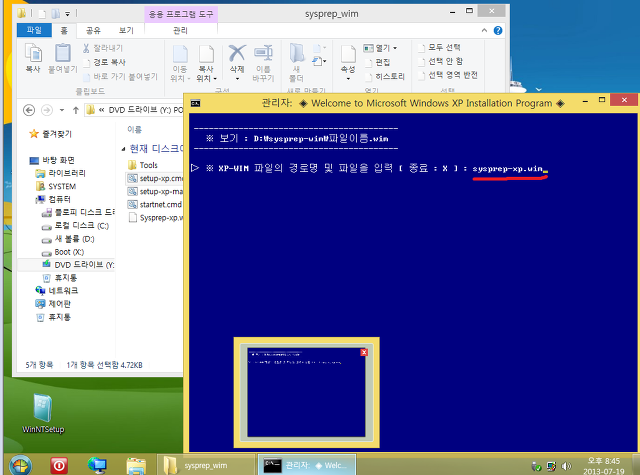640x475 pixels.
Task: Click the Properties (속성) icon
Action: 348,54
